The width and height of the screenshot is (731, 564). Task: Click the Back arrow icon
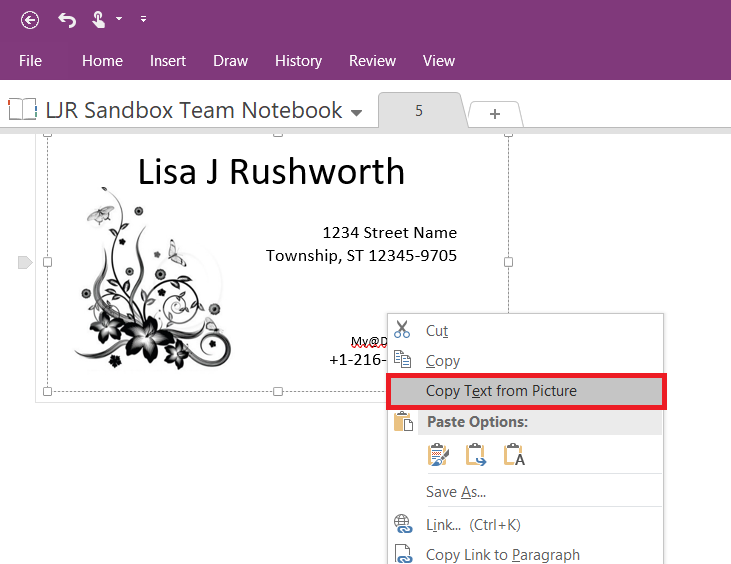tap(30, 20)
